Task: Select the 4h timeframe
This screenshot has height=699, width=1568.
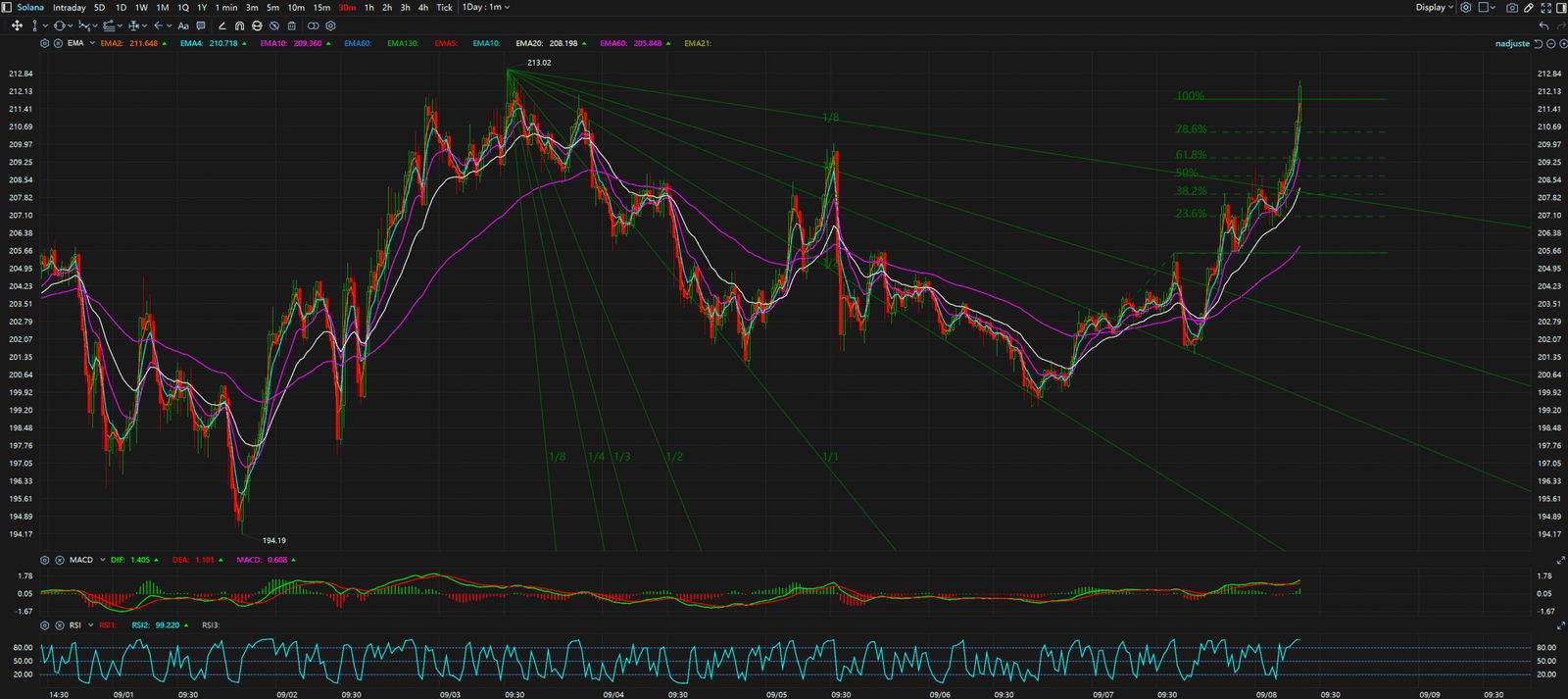Action: coord(423,7)
